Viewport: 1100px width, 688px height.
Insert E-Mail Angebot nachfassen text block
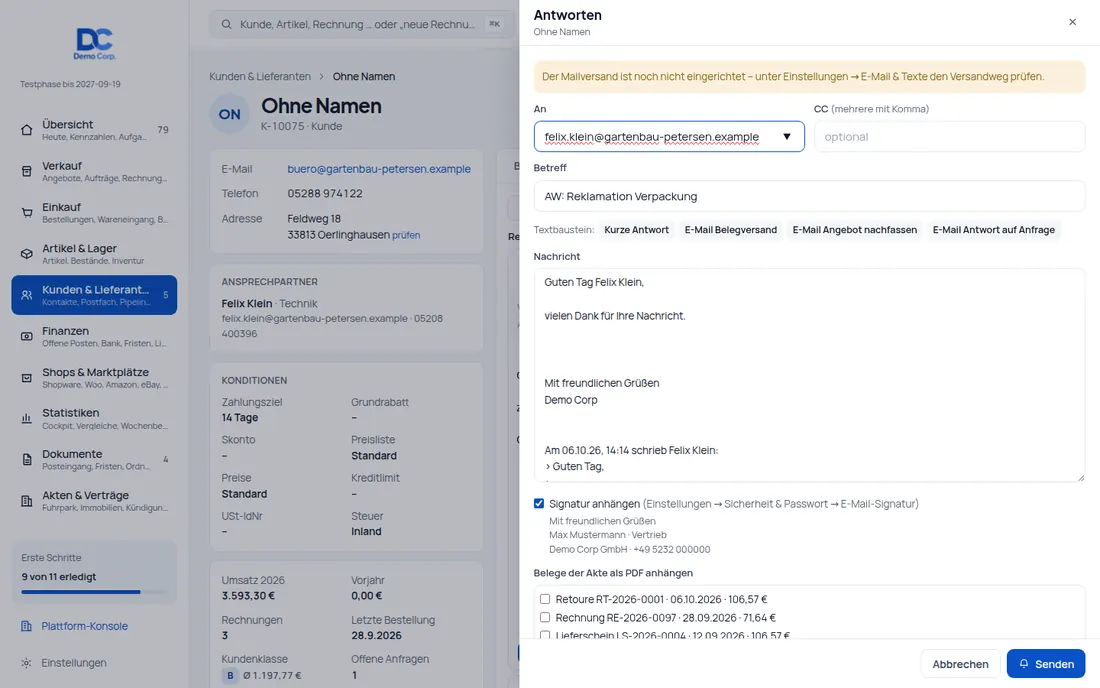[x=854, y=230]
